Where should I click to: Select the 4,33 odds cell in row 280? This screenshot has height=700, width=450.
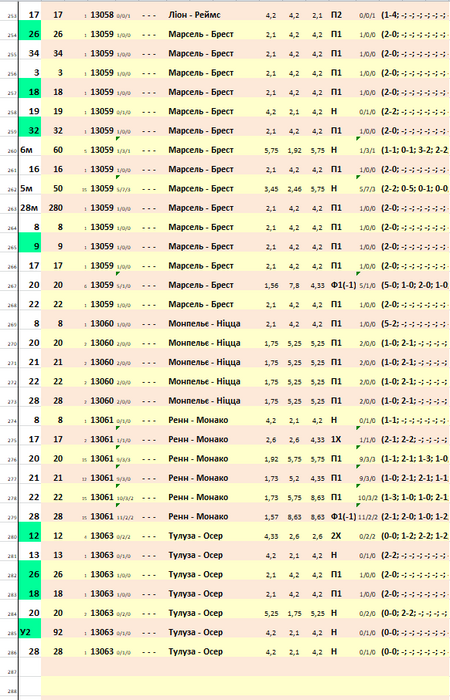pyautogui.click(x=271, y=536)
